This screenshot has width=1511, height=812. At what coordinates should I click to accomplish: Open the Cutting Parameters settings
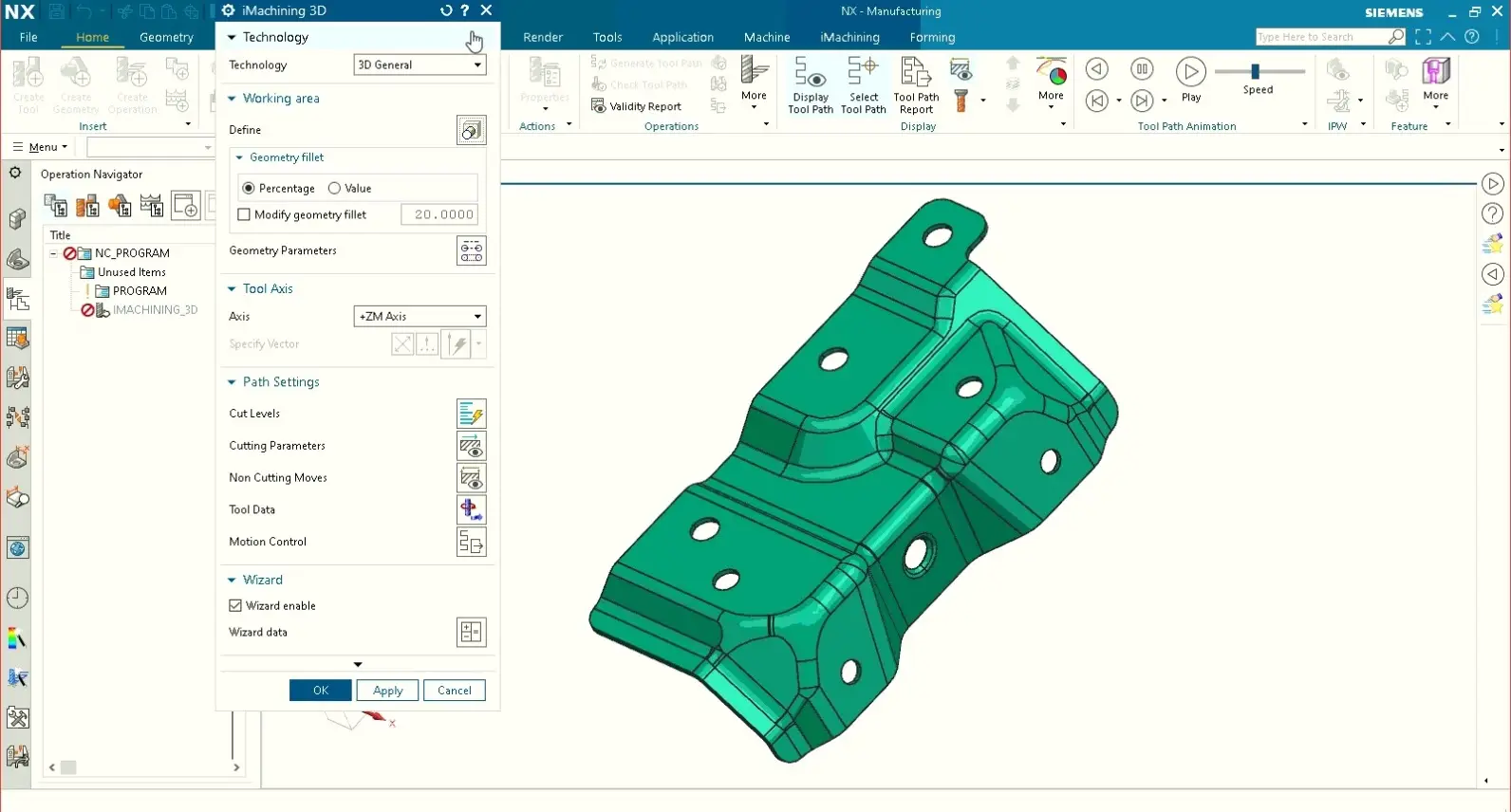[x=471, y=446]
